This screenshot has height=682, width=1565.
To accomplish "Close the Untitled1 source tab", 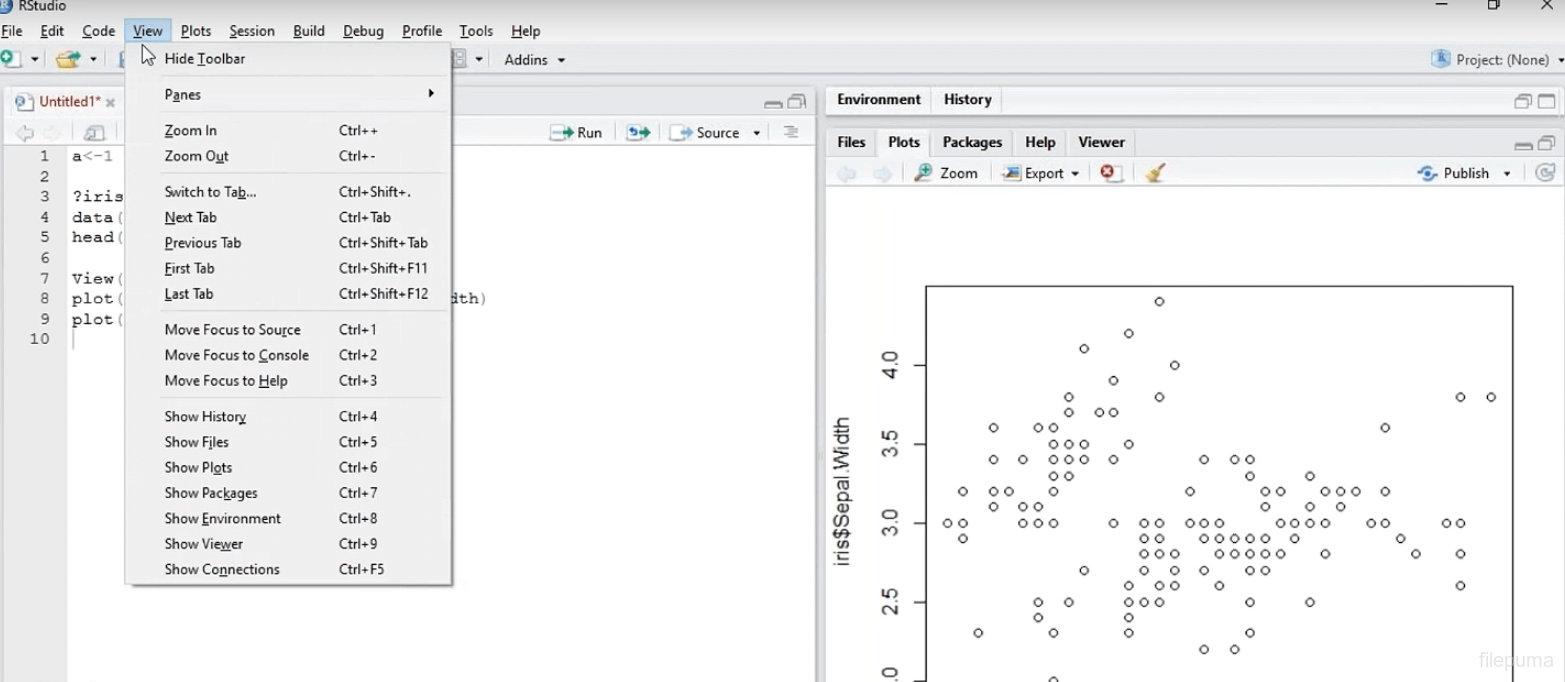I will click(x=110, y=101).
